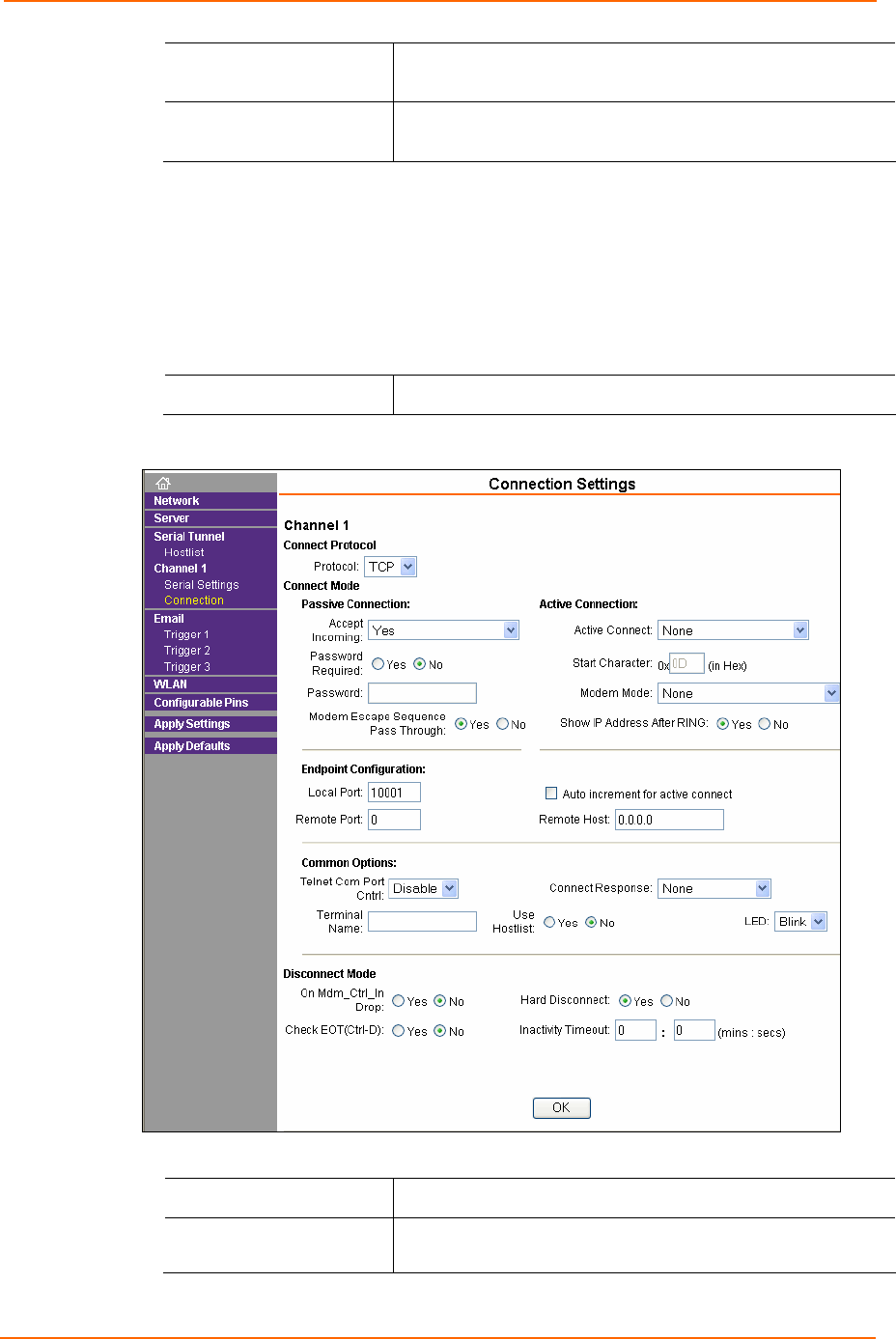This screenshot has width=896, height=1339.
Task: Set Password Required to No
Action: pos(419,664)
